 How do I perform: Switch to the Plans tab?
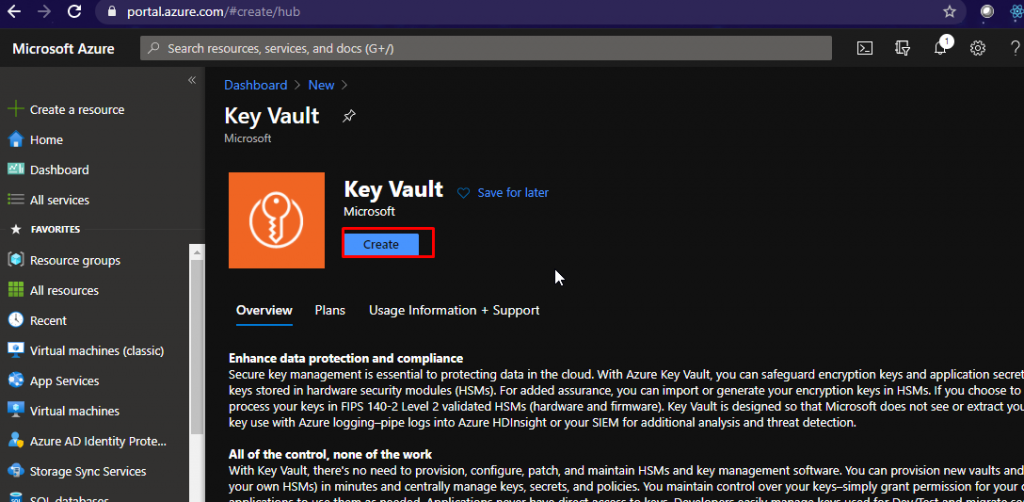pyautogui.click(x=330, y=310)
